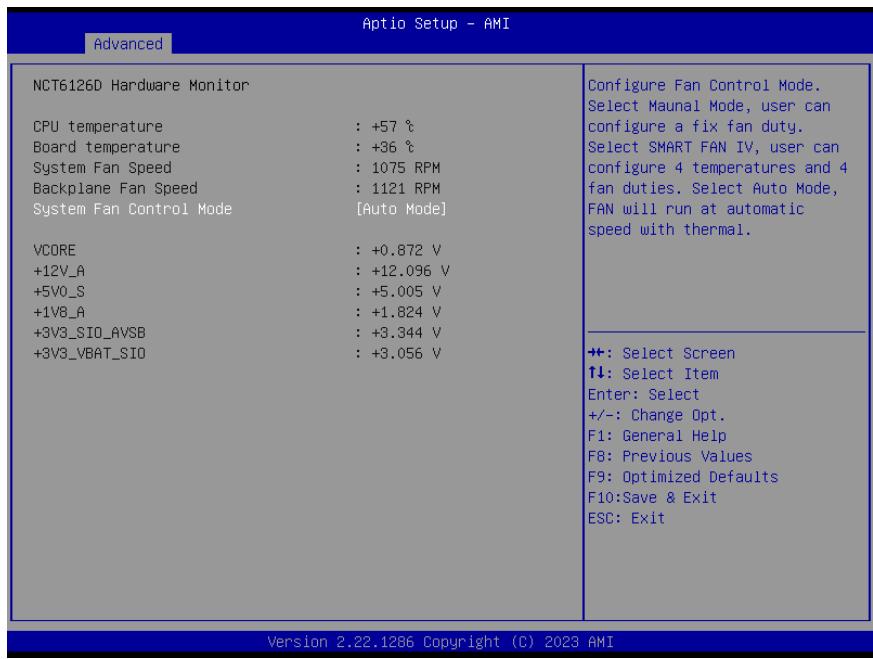Click the F9: Optimized Defaults hint
The image size is (873, 659).
coord(683,477)
